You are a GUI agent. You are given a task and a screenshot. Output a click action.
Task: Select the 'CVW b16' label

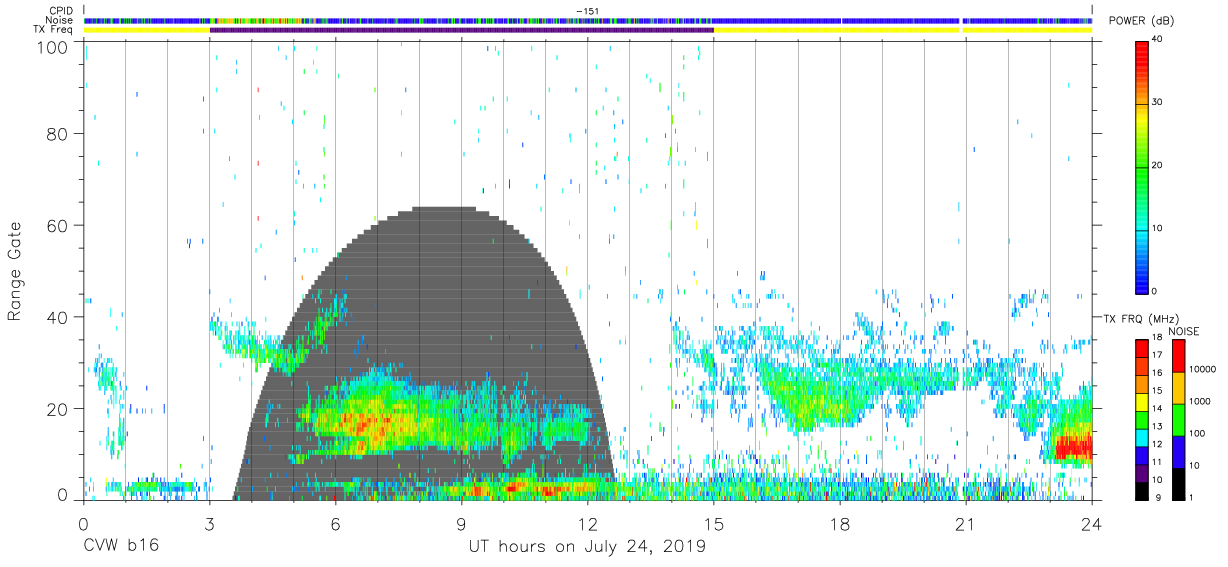(x=119, y=547)
